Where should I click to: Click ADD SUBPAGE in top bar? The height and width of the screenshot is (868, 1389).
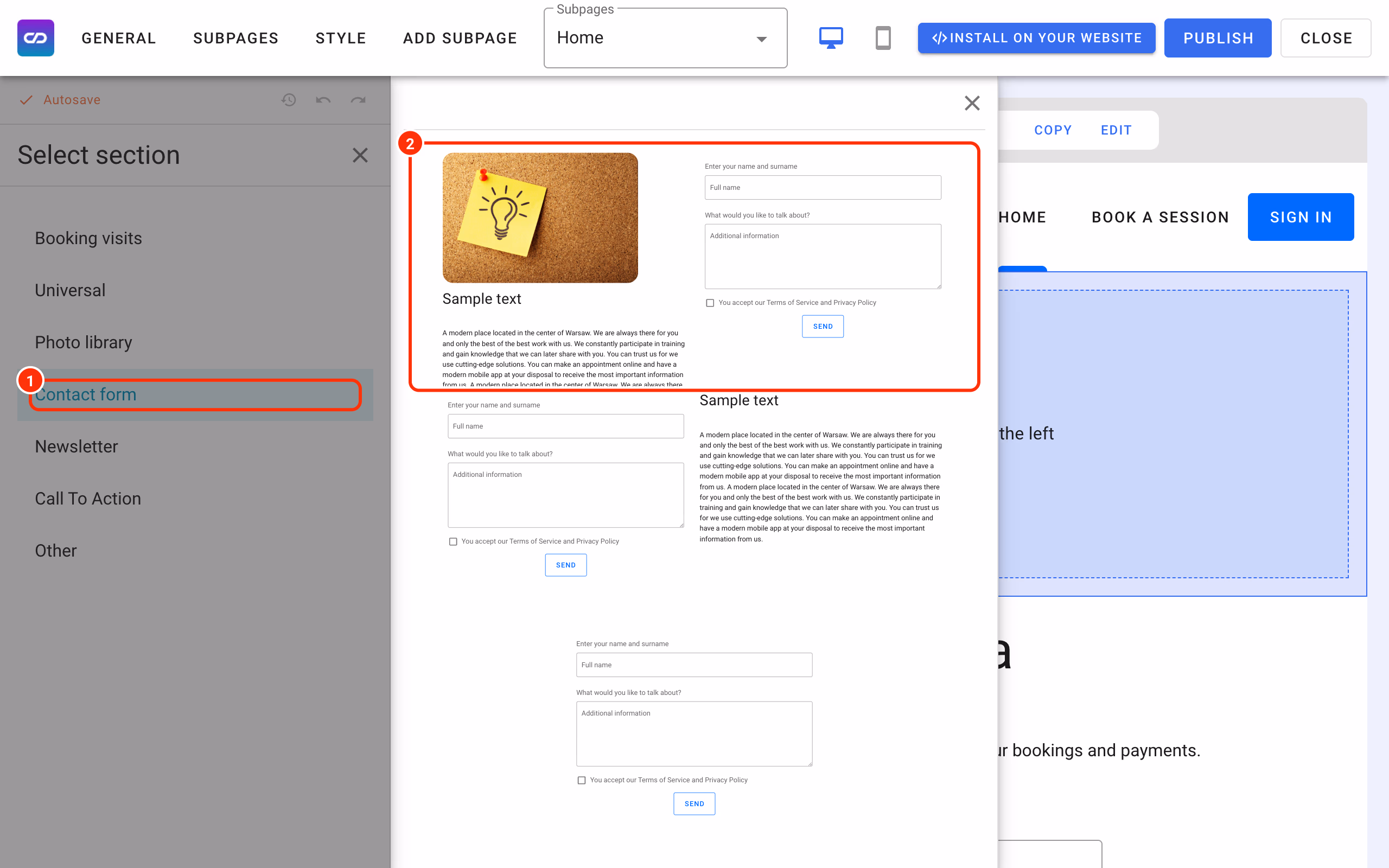(x=460, y=38)
